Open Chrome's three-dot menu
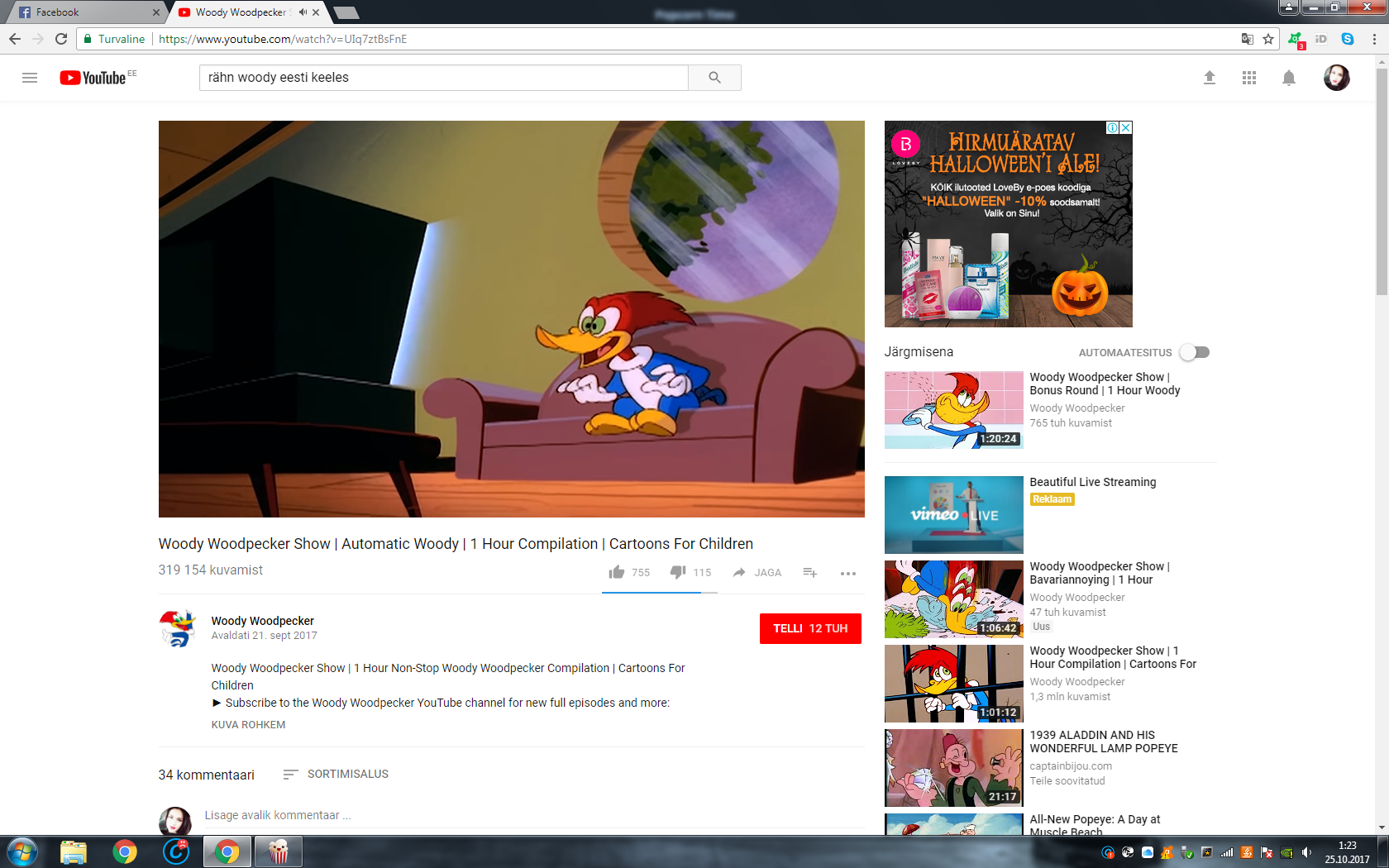 (x=1374, y=39)
